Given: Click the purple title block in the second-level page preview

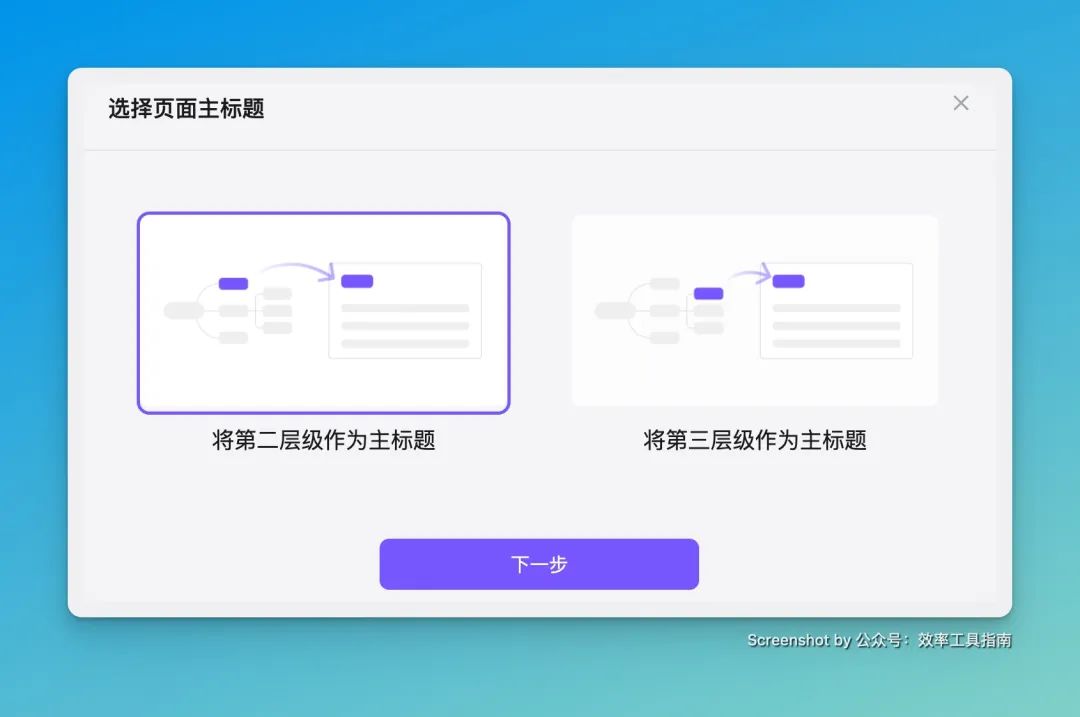Looking at the screenshot, I should pyautogui.click(x=357, y=281).
